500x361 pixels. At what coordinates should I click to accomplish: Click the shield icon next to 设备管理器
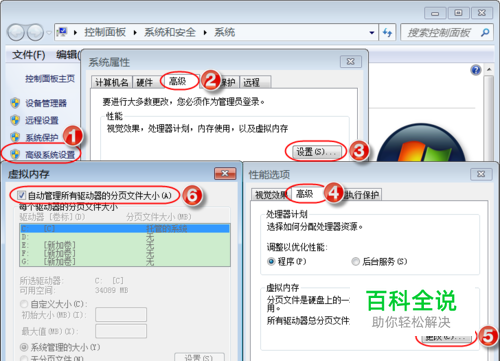[x=15, y=103]
